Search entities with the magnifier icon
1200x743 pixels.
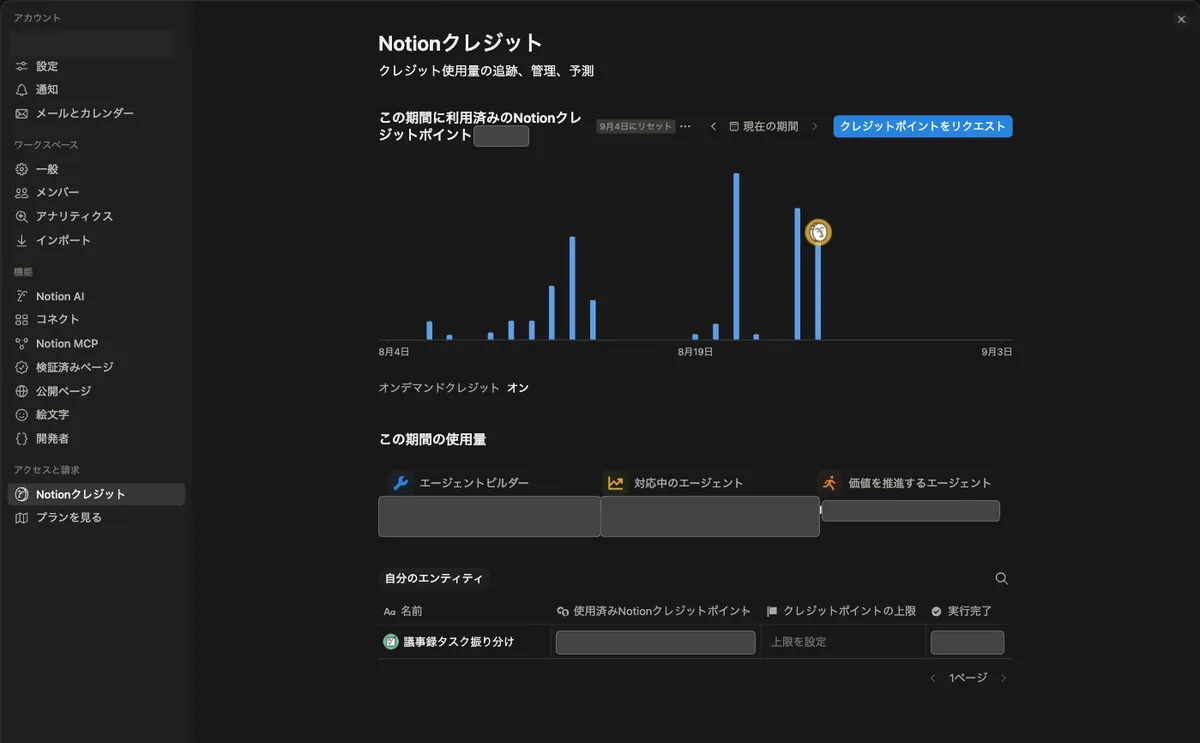tap(1002, 578)
